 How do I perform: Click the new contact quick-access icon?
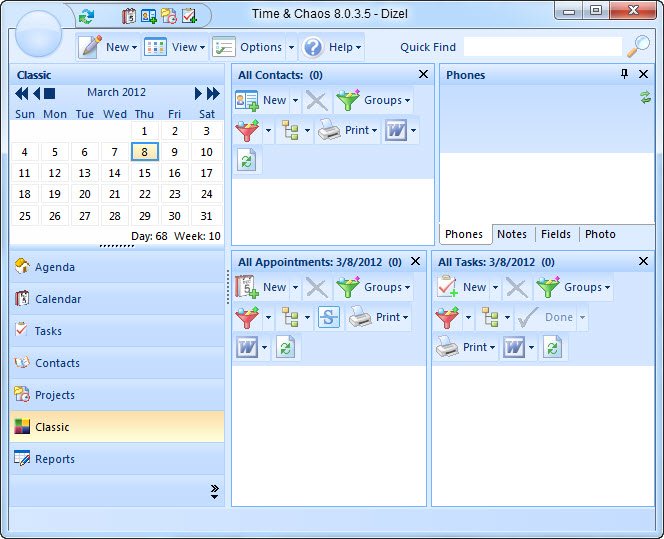(149, 16)
